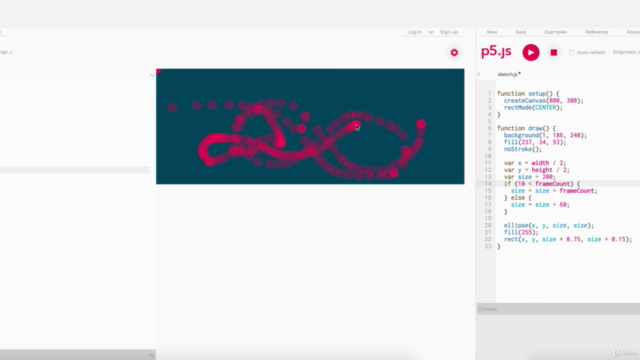Click the "size = size + 60;" line

tap(540, 204)
